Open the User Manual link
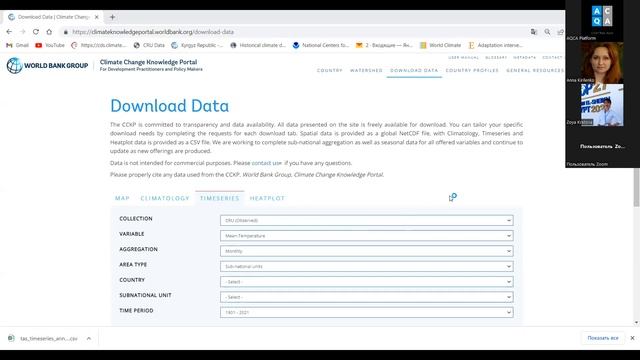The image size is (640, 360). (x=463, y=58)
